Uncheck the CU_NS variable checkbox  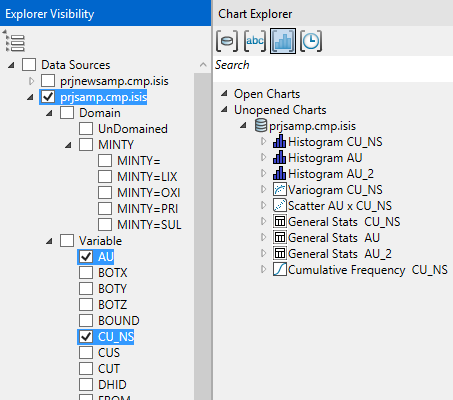(x=86, y=337)
